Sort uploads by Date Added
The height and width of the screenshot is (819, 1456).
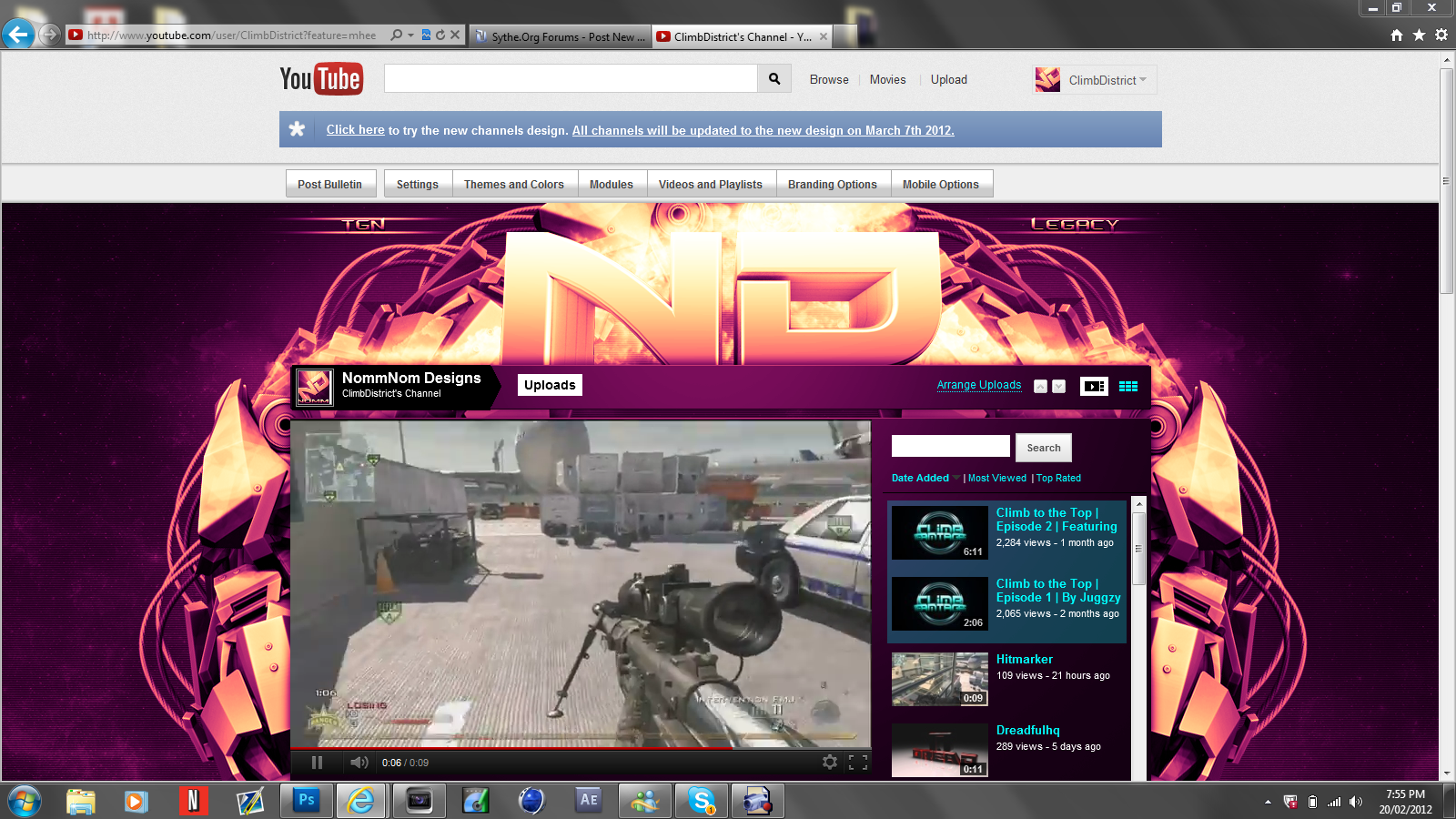point(920,478)
